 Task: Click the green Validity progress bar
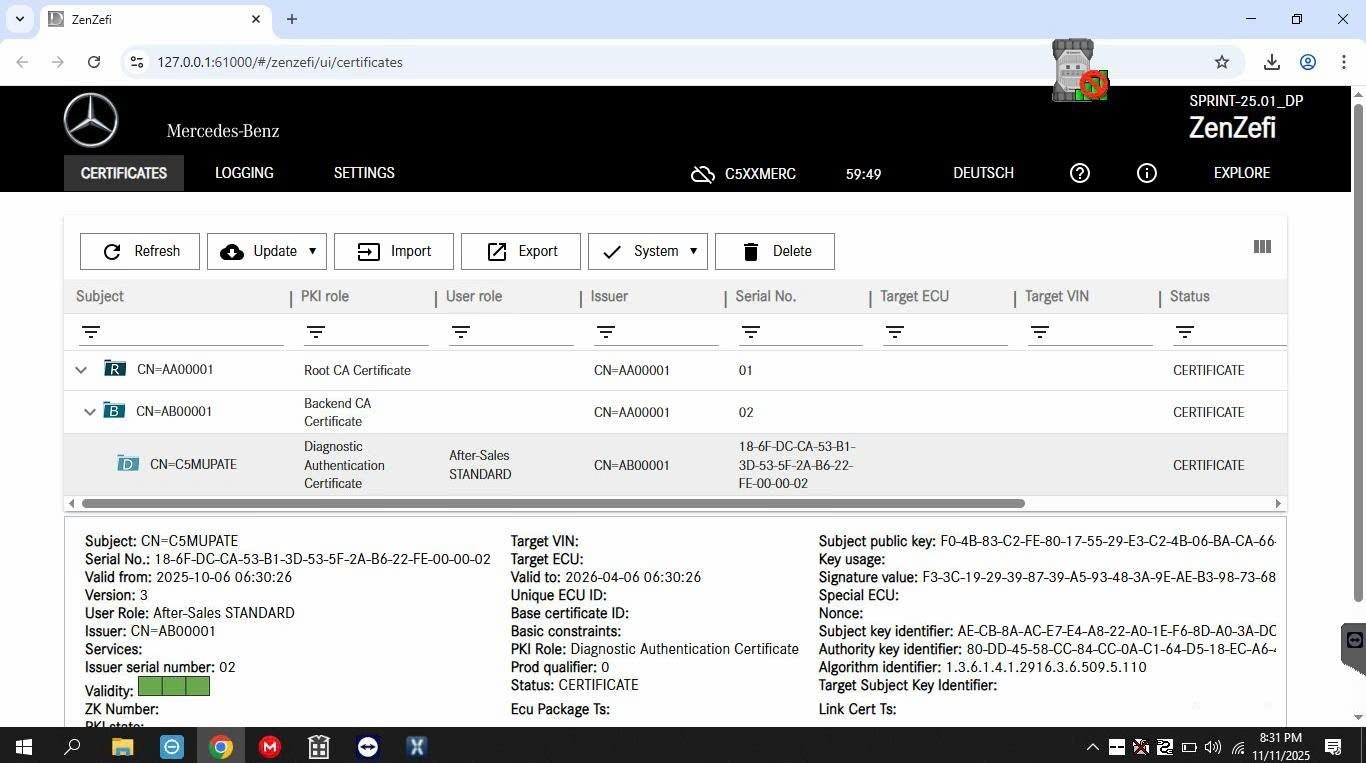pyautogui.click(x=174, y=687)
